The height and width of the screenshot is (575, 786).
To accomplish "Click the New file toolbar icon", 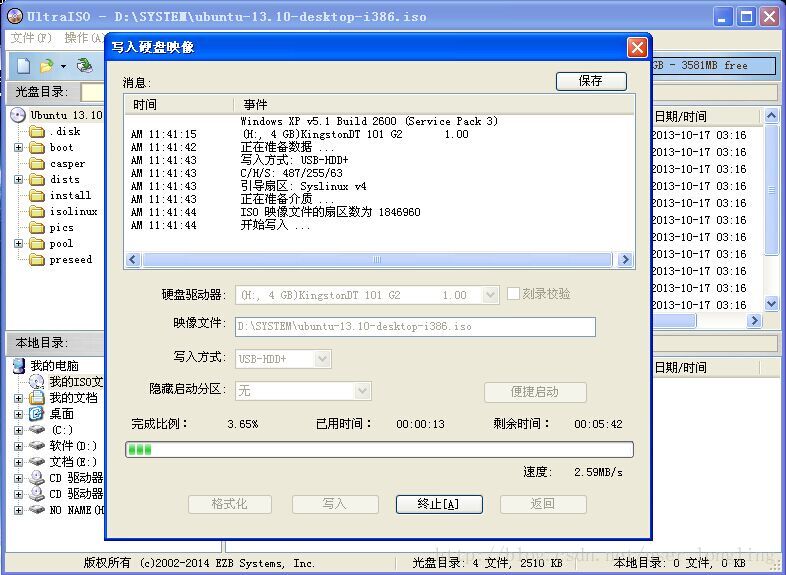I will 23,66.
